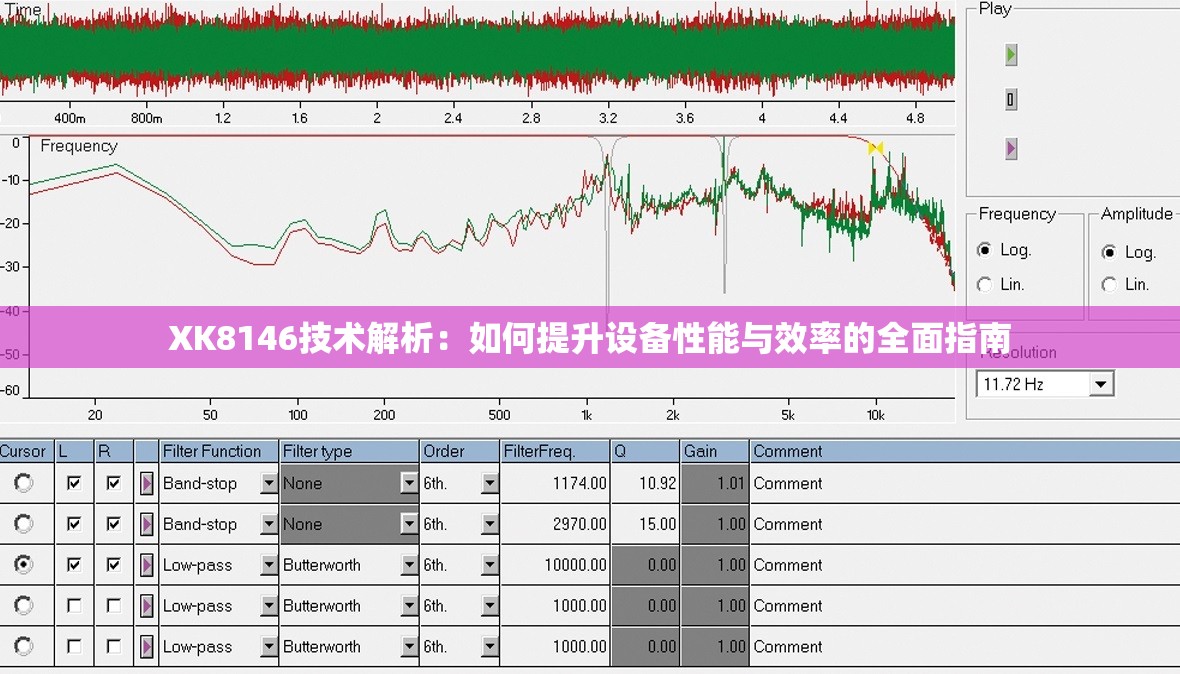Select Cursor radio for last filter row

(23, 645)
